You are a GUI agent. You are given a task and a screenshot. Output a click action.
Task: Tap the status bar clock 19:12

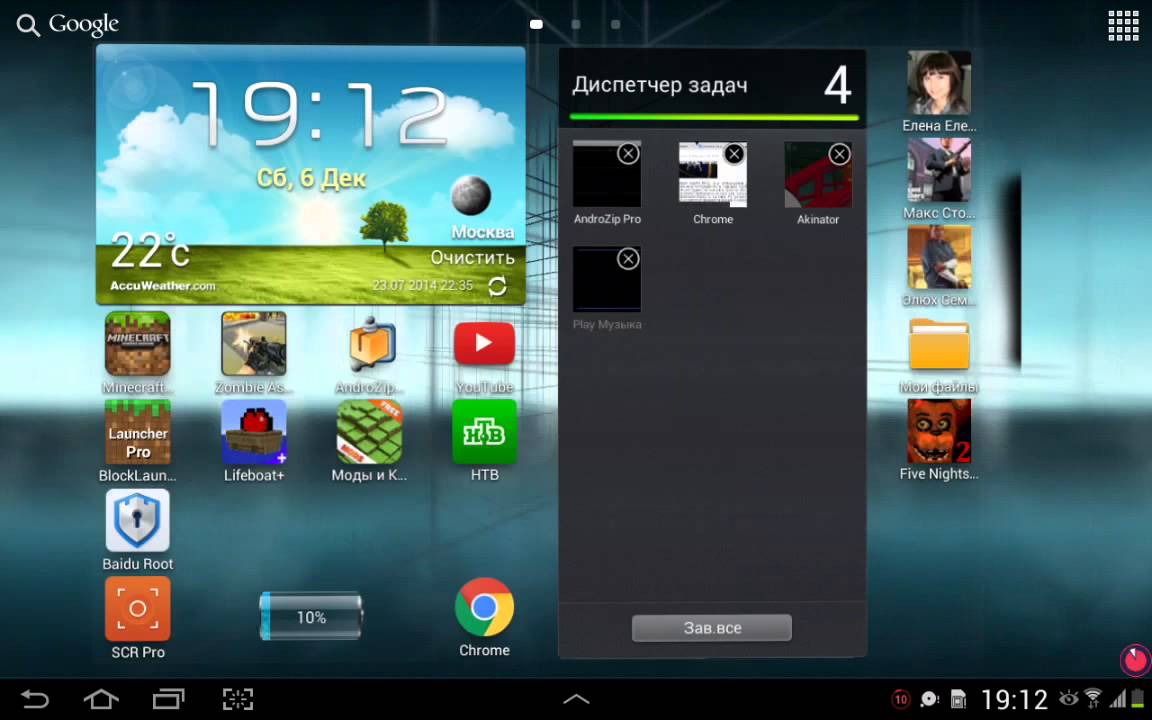click(1015, 699)
